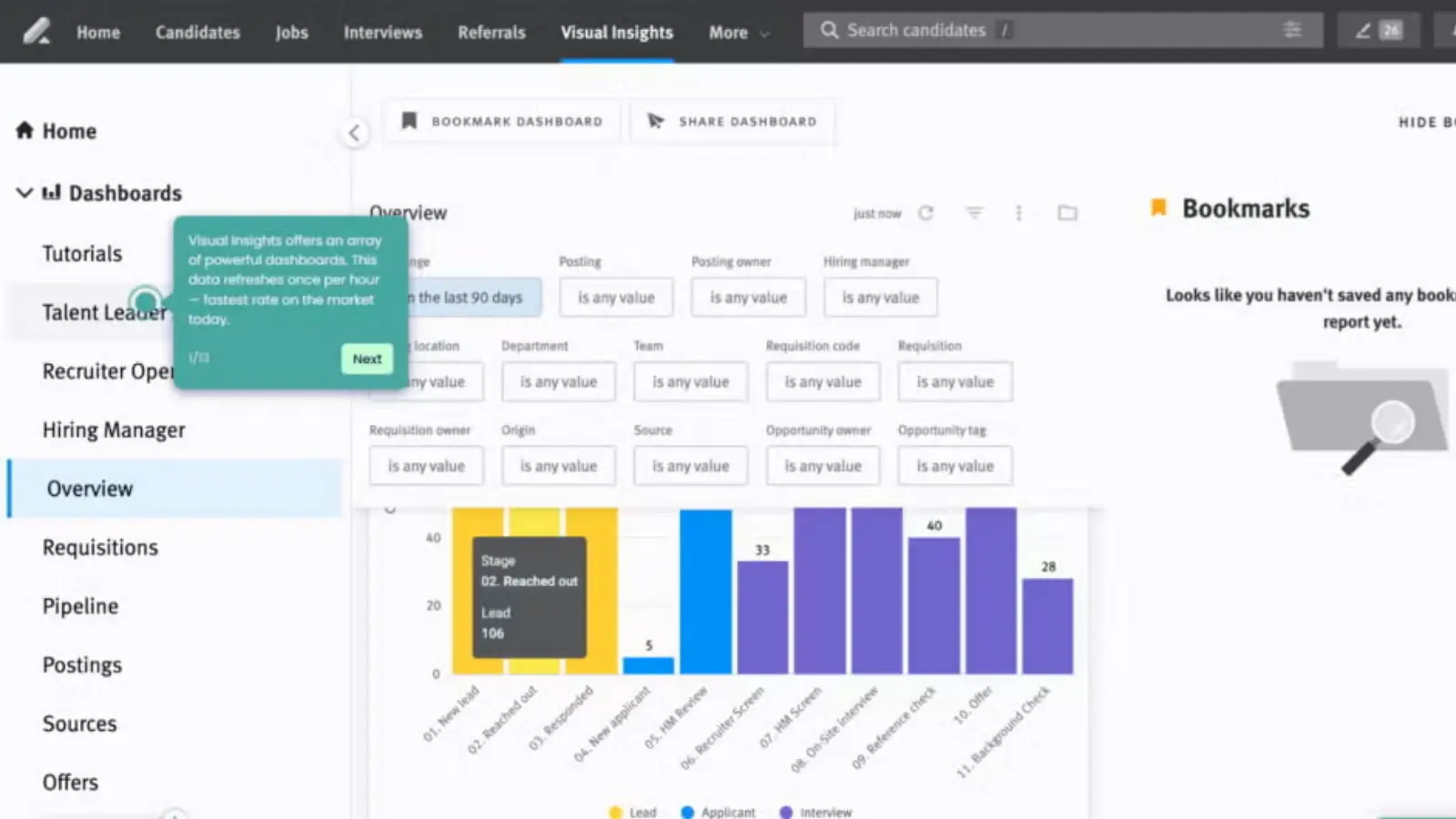1456x819 pixels.
Task: Open the Hiring Manager dashboard
Action: coord(114,430)
